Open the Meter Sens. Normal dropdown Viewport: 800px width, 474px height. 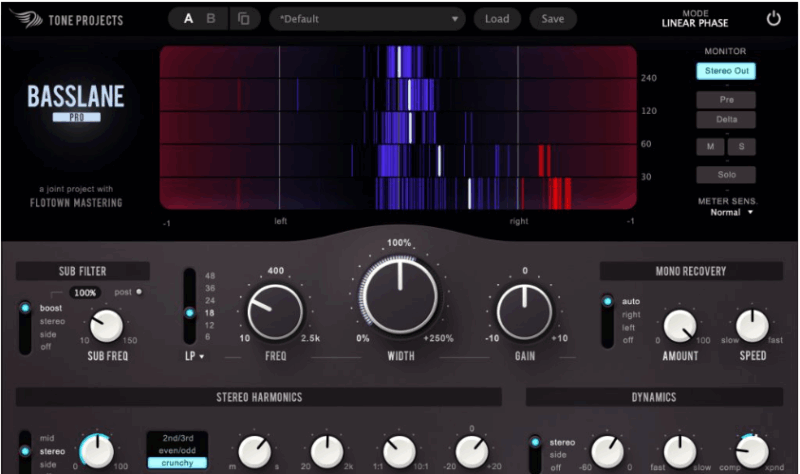[x=732, y=212]
